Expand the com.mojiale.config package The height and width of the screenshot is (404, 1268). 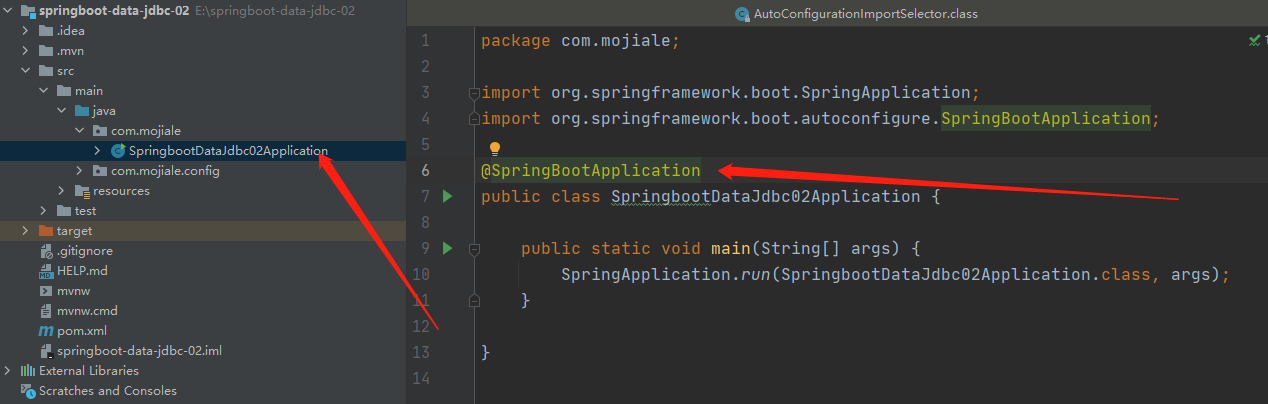click(x=80, y=171)
